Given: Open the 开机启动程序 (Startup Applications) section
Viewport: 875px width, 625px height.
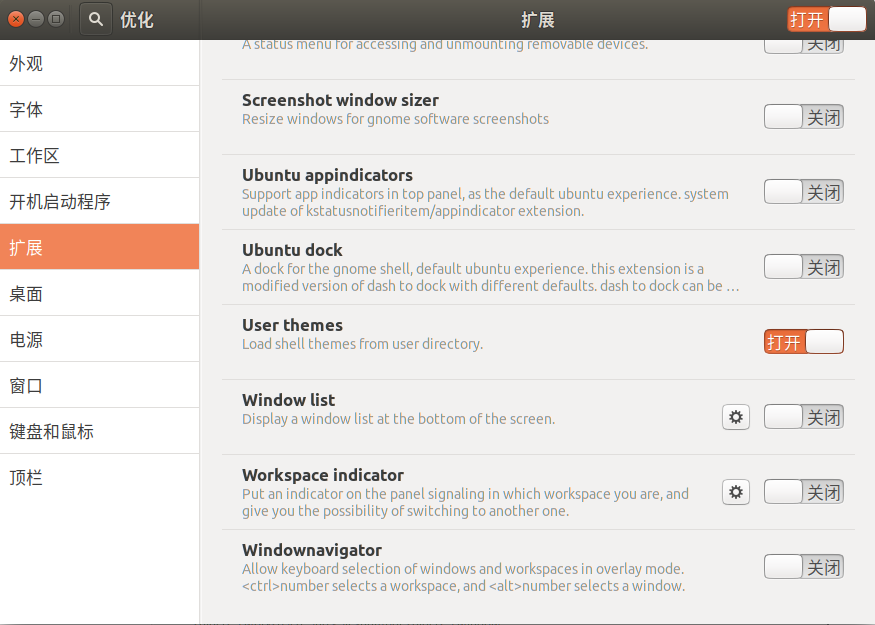Looking at the screenshot, I should (x=100, y=200).
